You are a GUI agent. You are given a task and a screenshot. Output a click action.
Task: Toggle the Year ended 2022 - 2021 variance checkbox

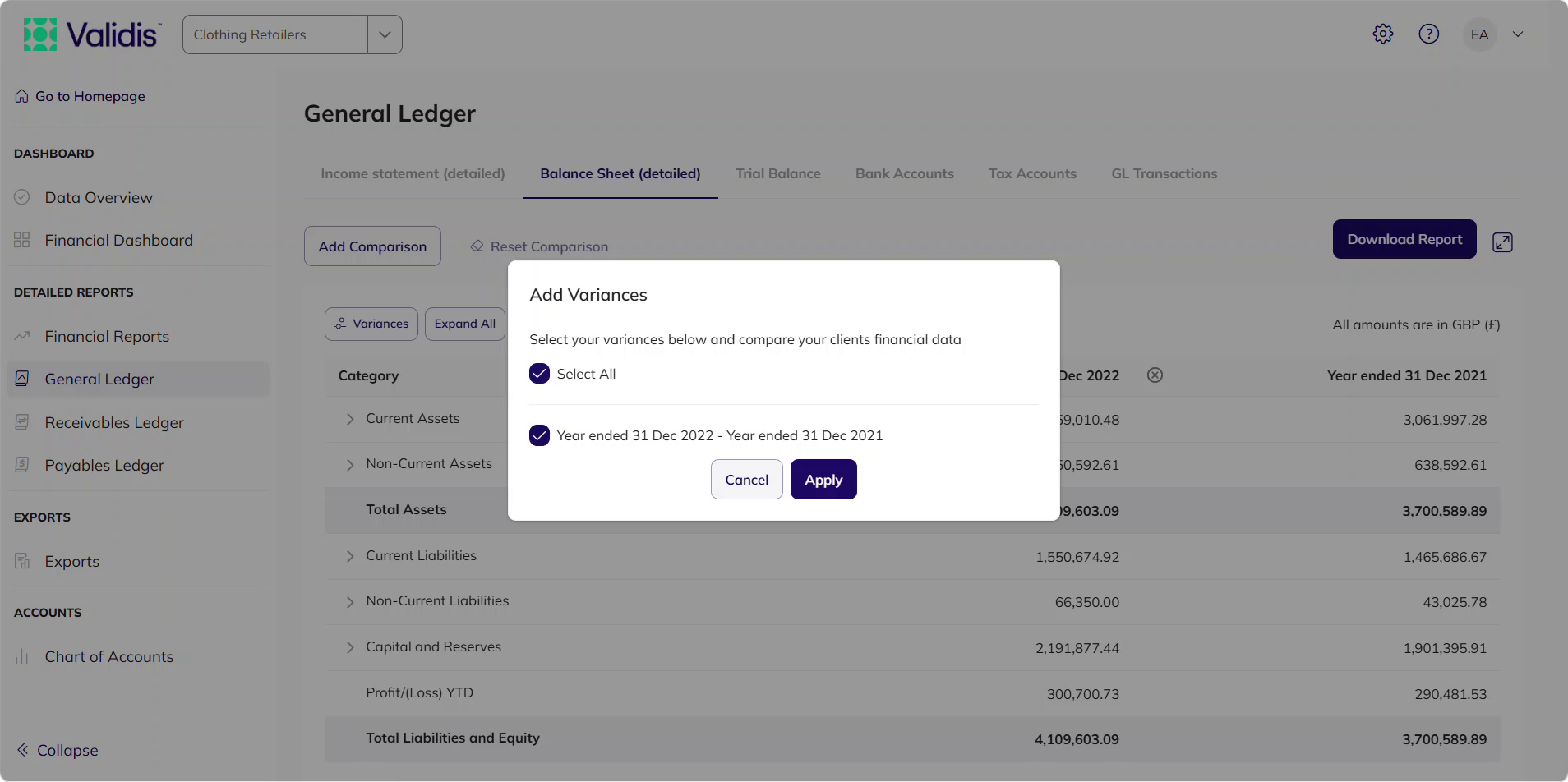click(539, 435)
